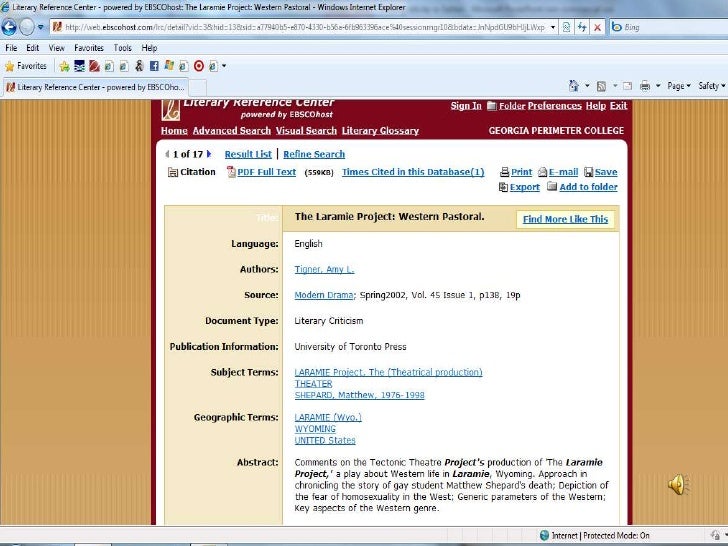The width and height of the screenshot is (728, 546).
Task: Expand the RSS feeds dropdown arrow
Action: tap(615, 86)
